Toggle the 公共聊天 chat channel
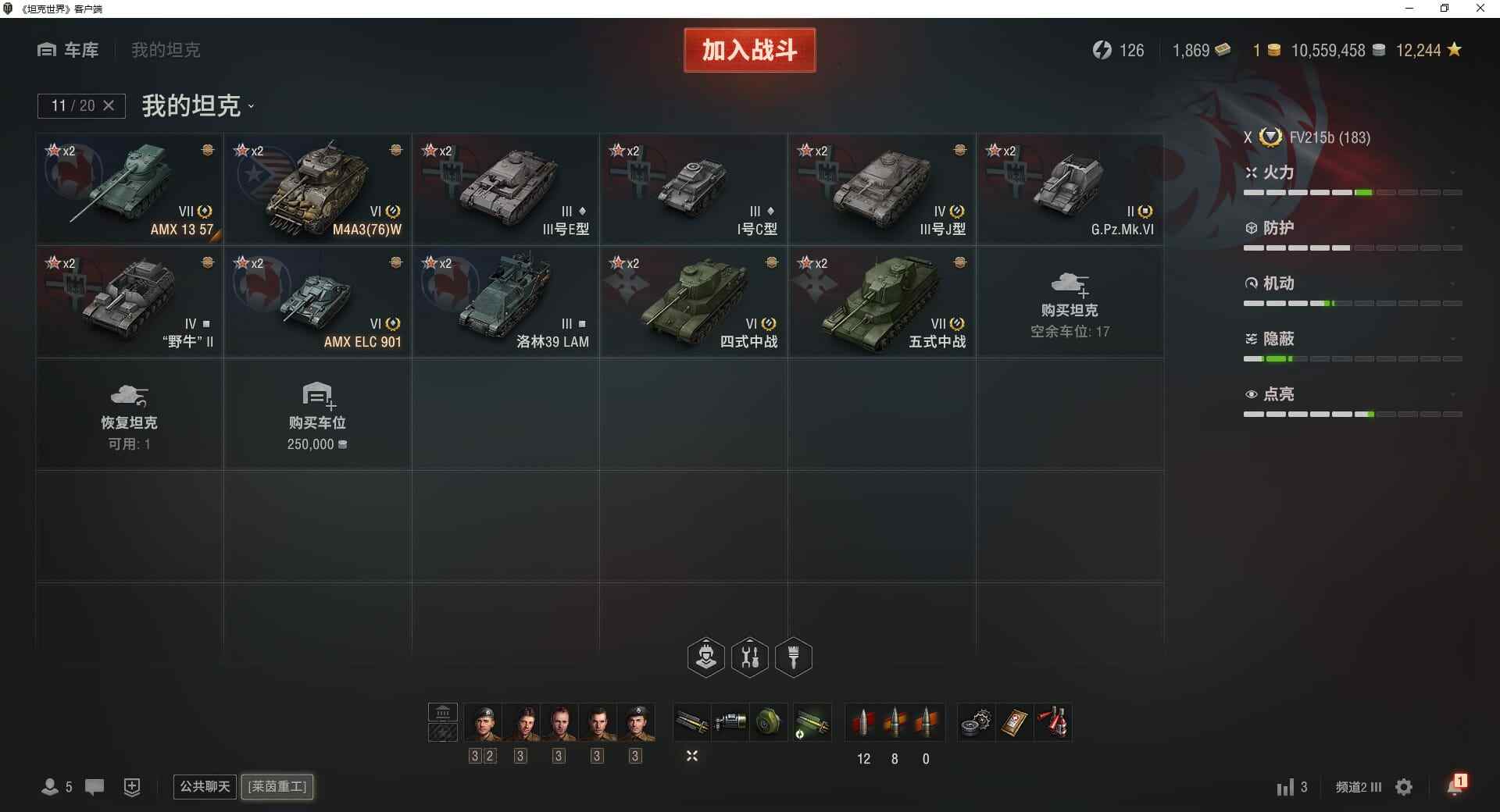Screen dimensions: 1500x812 [x=205, y=786]
